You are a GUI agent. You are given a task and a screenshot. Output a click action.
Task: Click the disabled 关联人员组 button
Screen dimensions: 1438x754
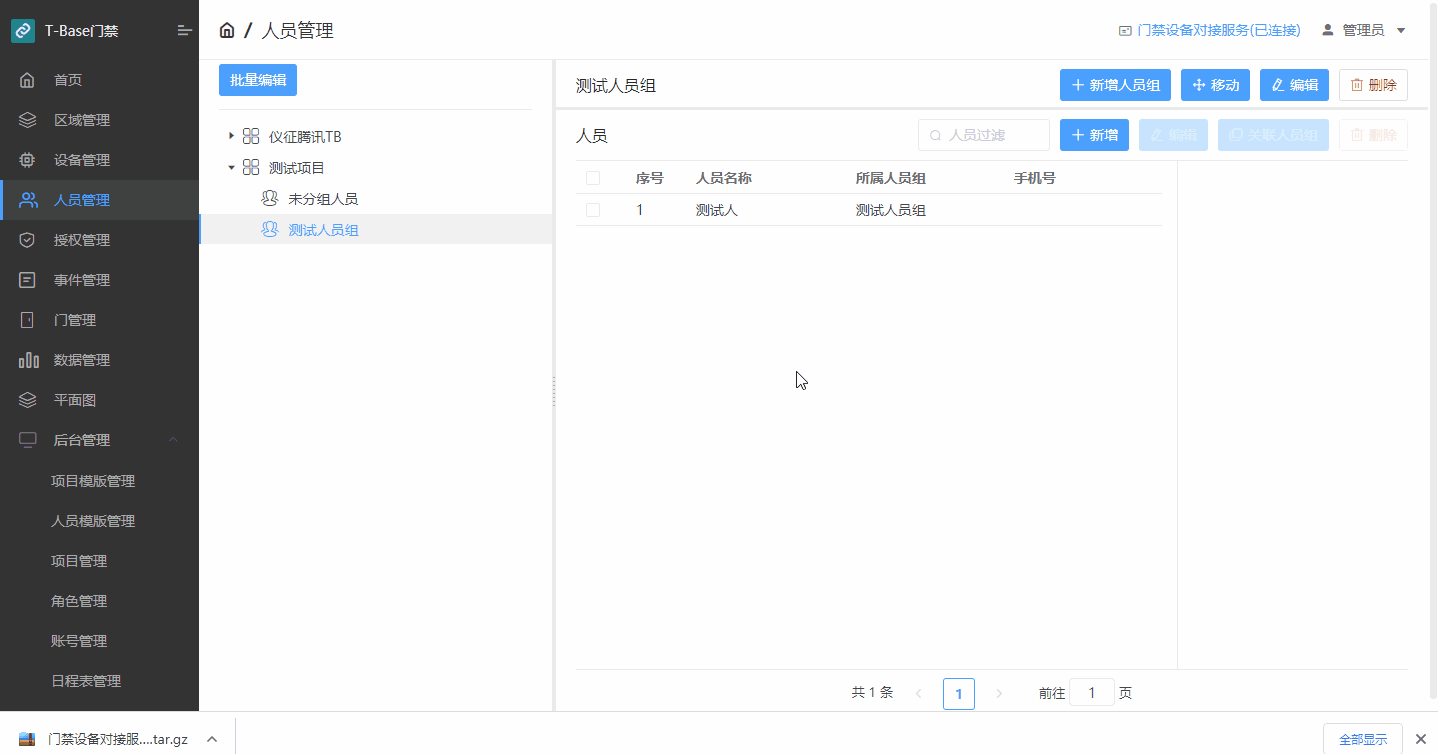(1273, 135)
